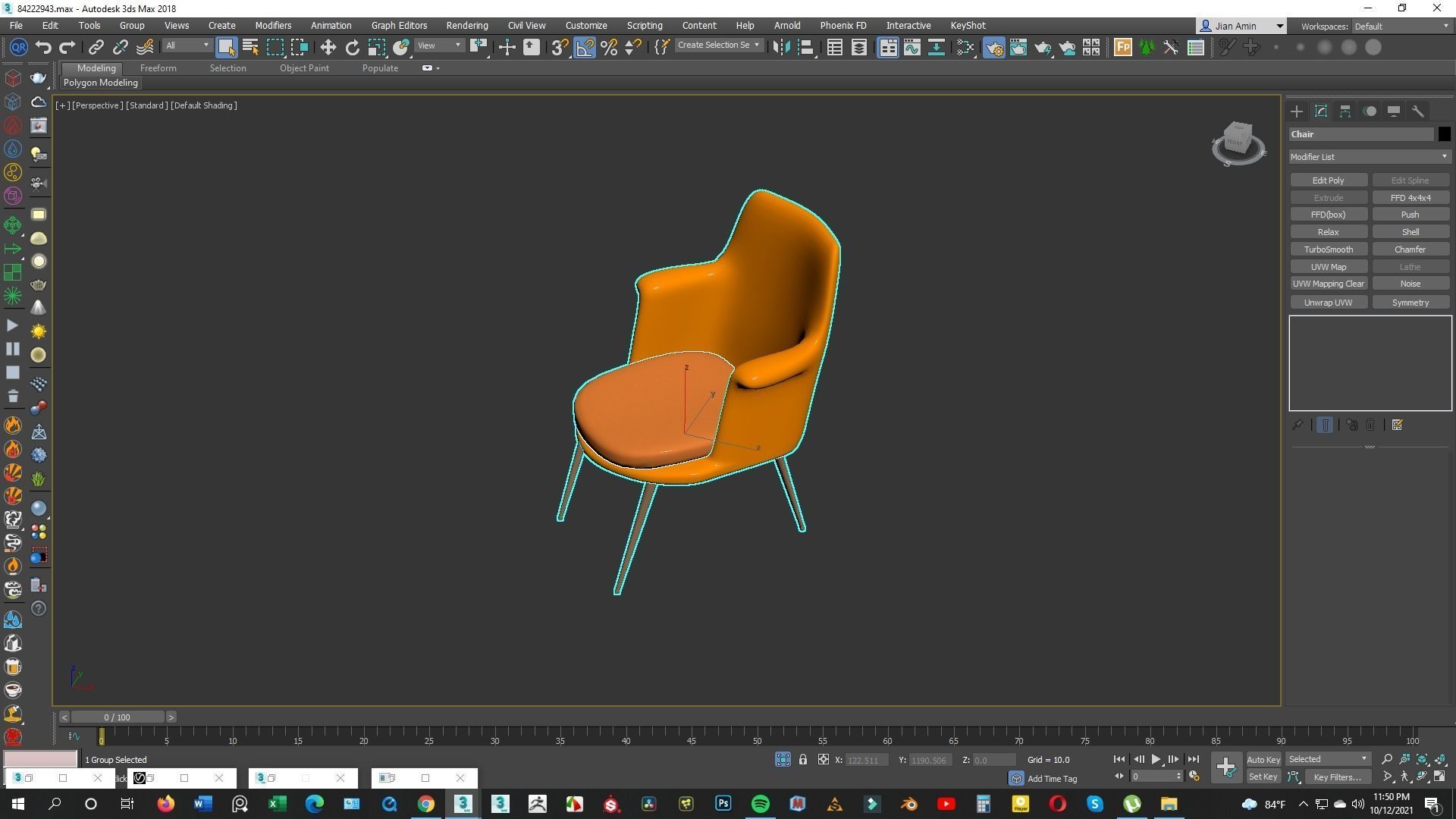Image resolution: width=1456 pixels, height=819 pixels.
Task: Toggle Absolute transform type-in mode
Action: (x=824, y=759)
